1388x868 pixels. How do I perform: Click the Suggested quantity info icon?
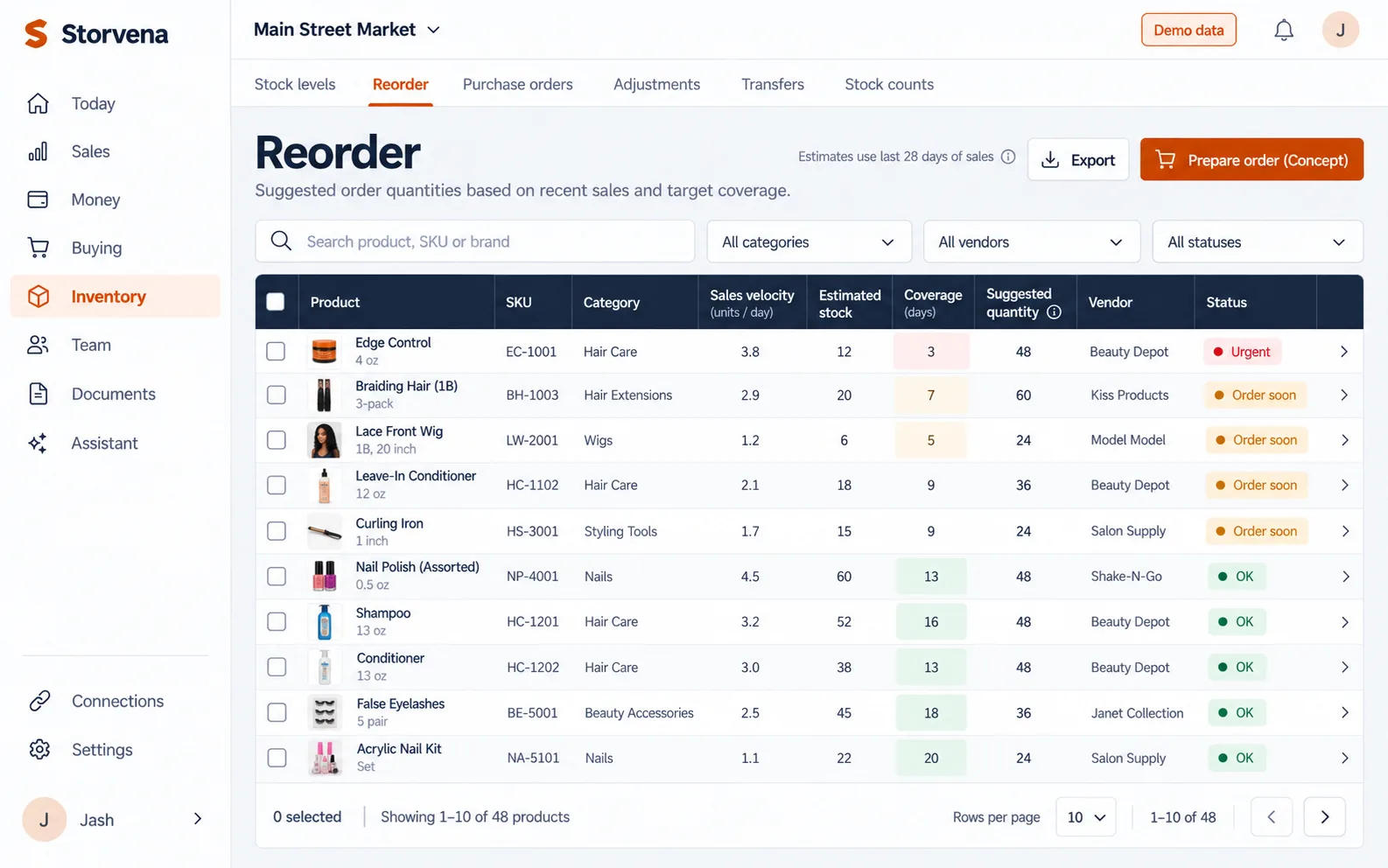[x=1054, y=312]
